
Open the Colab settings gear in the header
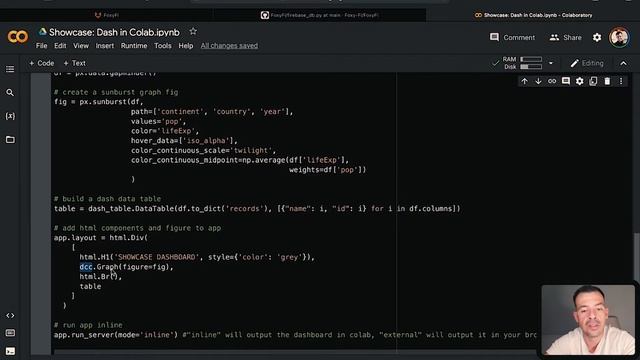597,38
